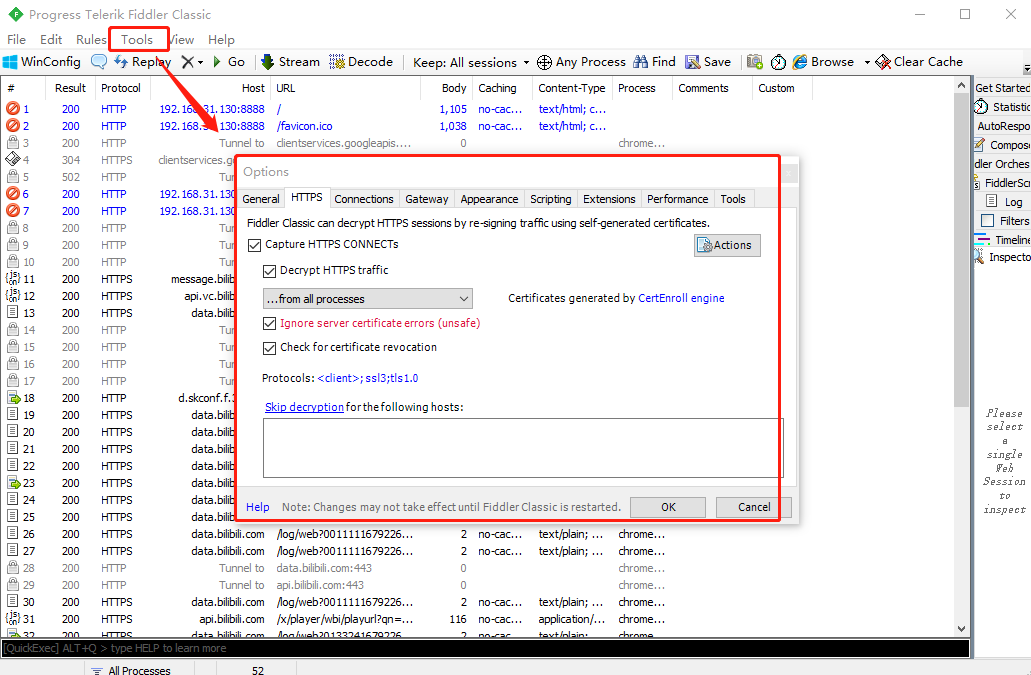Click the Any Process target icon
This screenshot has width=1031, height=675.
pyautogui.click(x=544, y=62)
